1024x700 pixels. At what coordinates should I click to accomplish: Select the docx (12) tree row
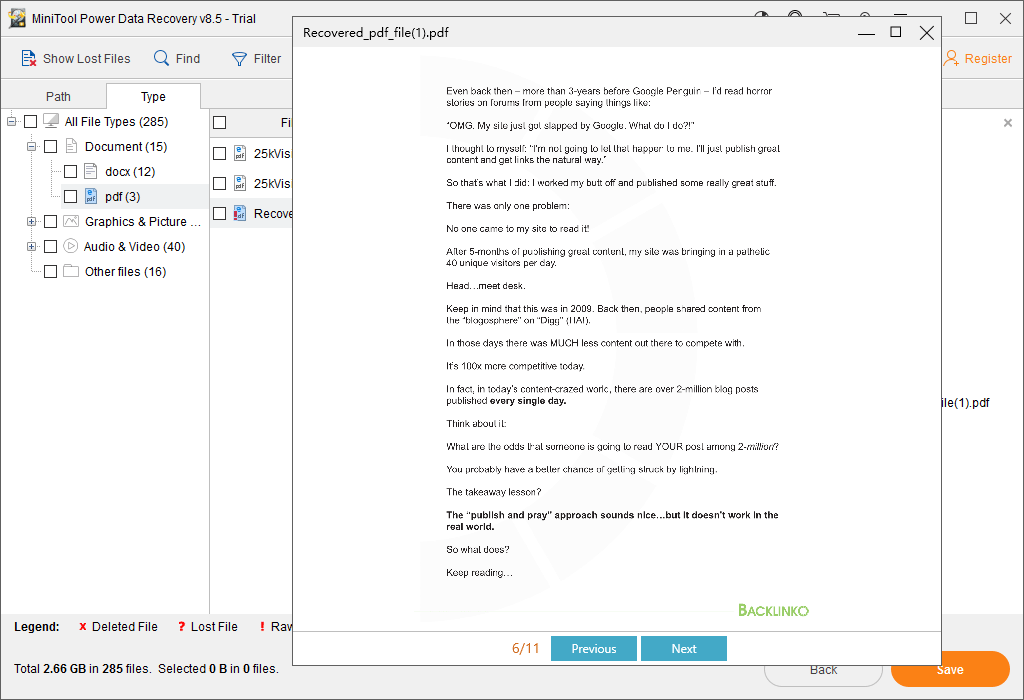click(130, 172)
